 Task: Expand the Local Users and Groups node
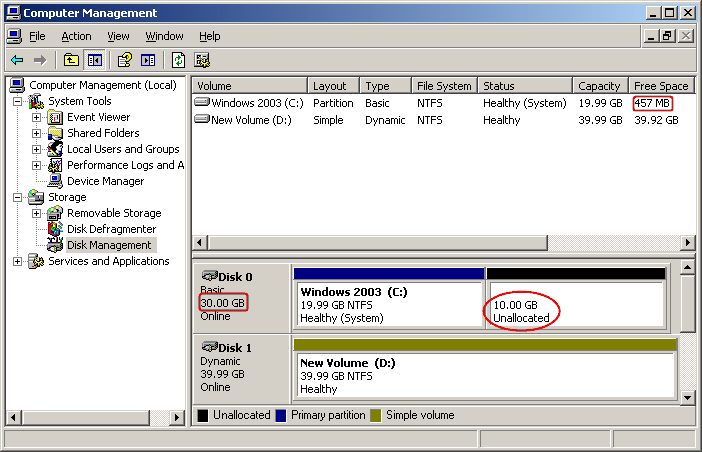pos(36,149)
